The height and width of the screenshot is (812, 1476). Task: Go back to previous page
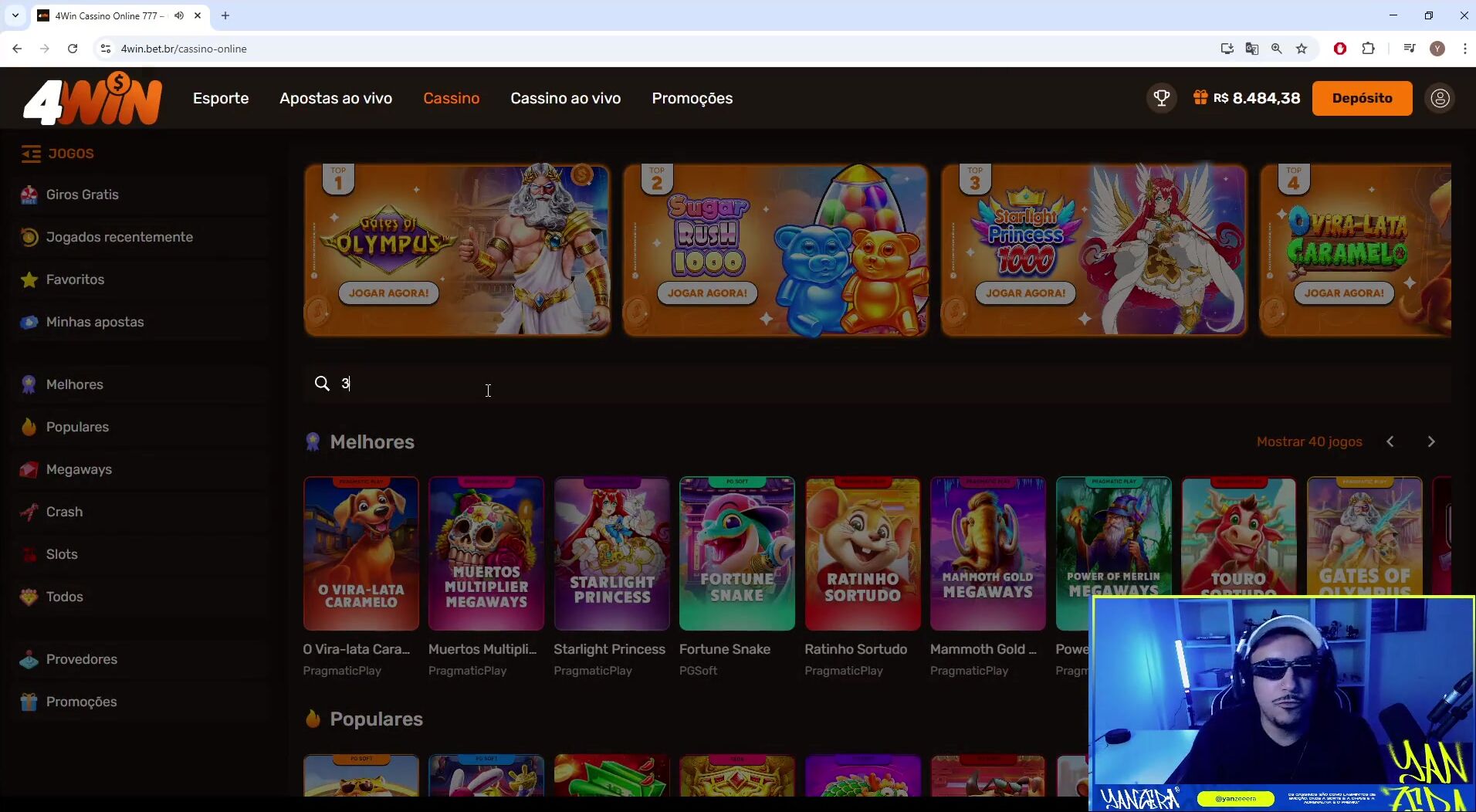17,49
